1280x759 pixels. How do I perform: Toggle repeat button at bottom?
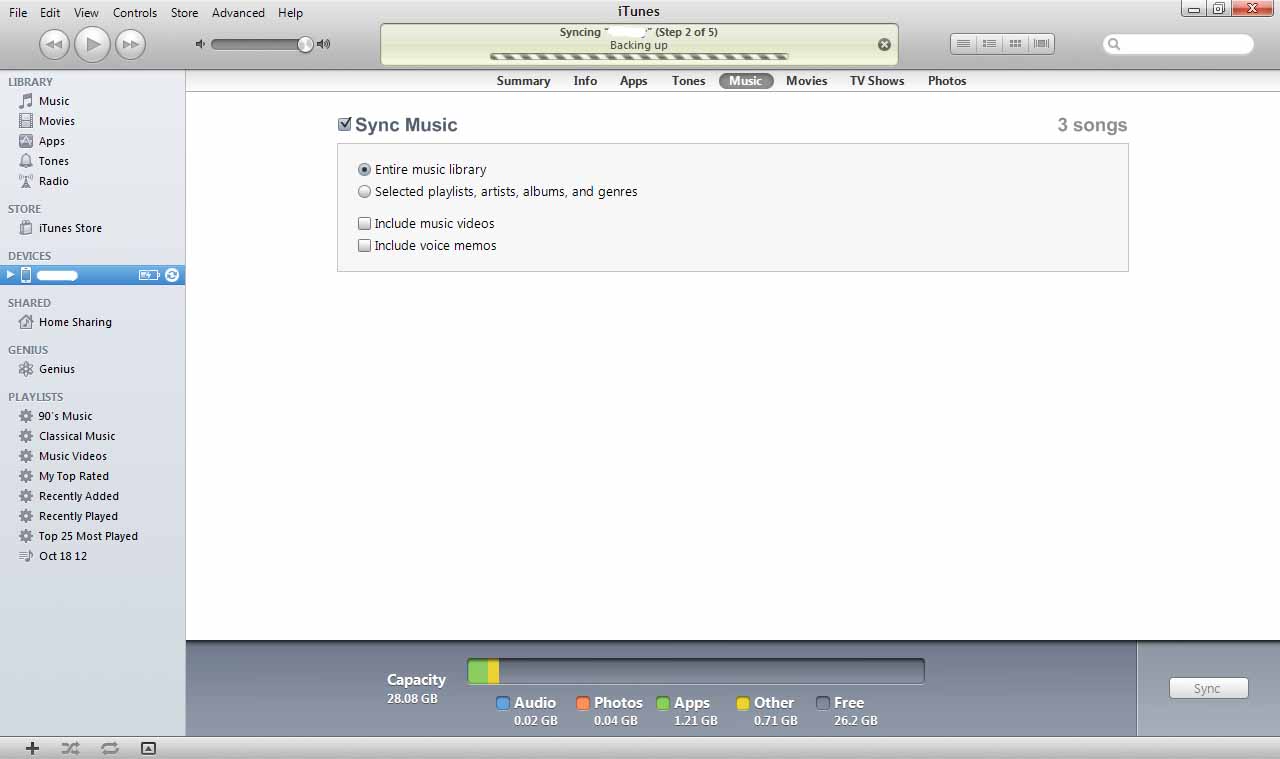click(109, 748)
